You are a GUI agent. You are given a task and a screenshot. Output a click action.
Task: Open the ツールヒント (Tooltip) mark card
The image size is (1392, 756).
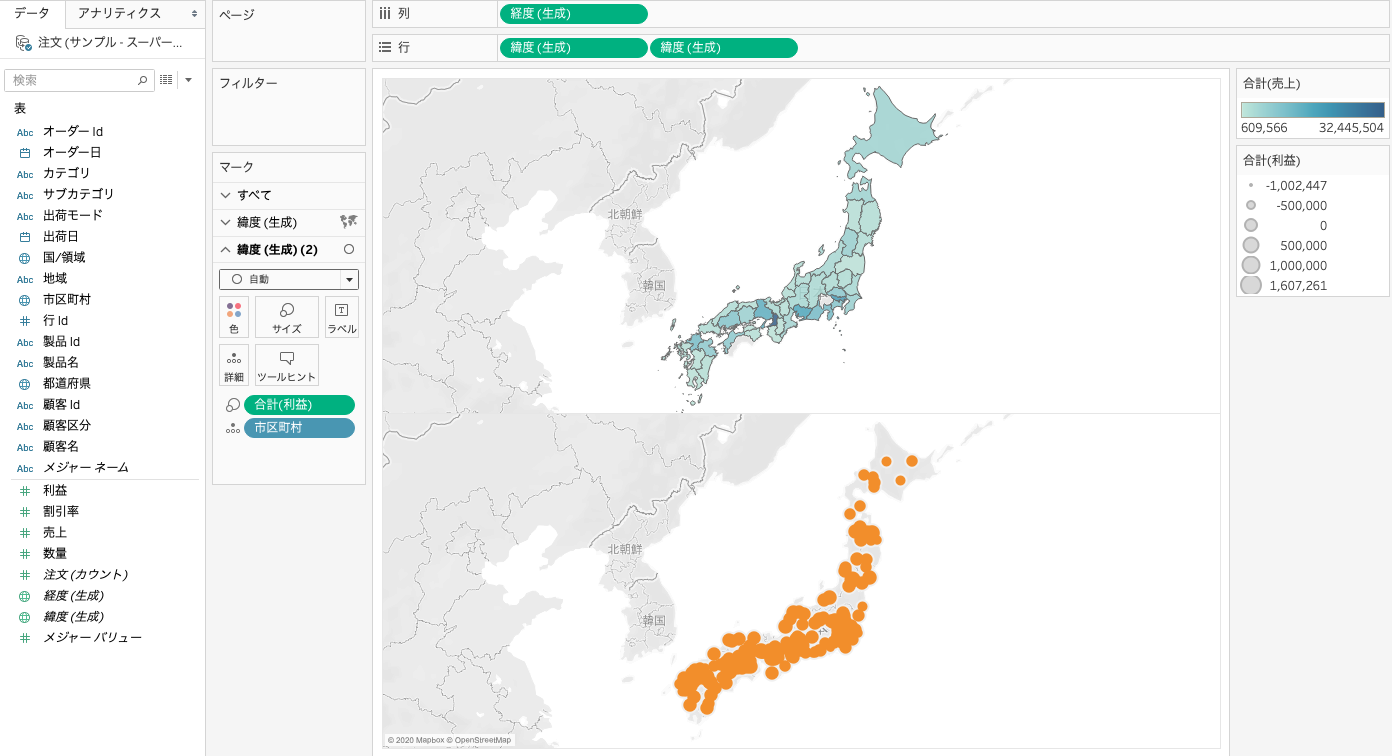tap(287, 365)
